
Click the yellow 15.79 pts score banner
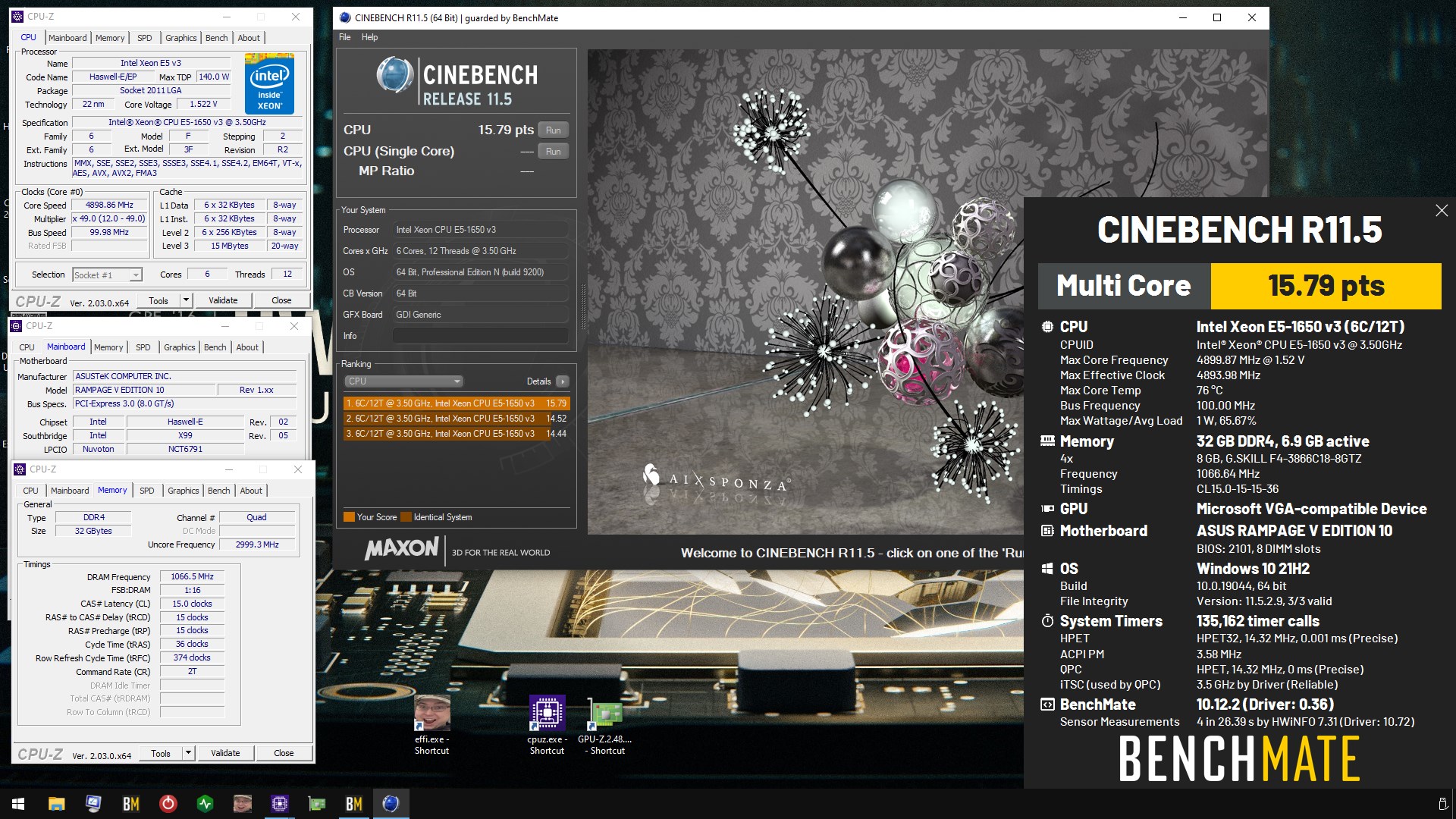click(x=1326, y=286)
